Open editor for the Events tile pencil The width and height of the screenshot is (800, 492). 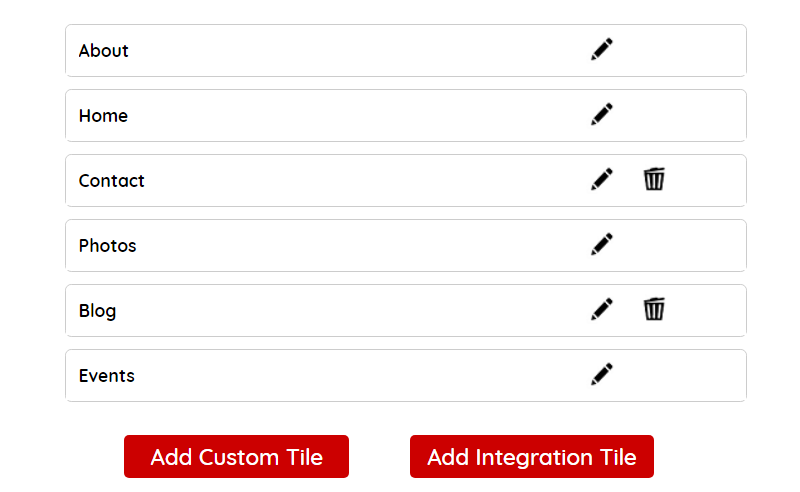(x=602, y=374)
